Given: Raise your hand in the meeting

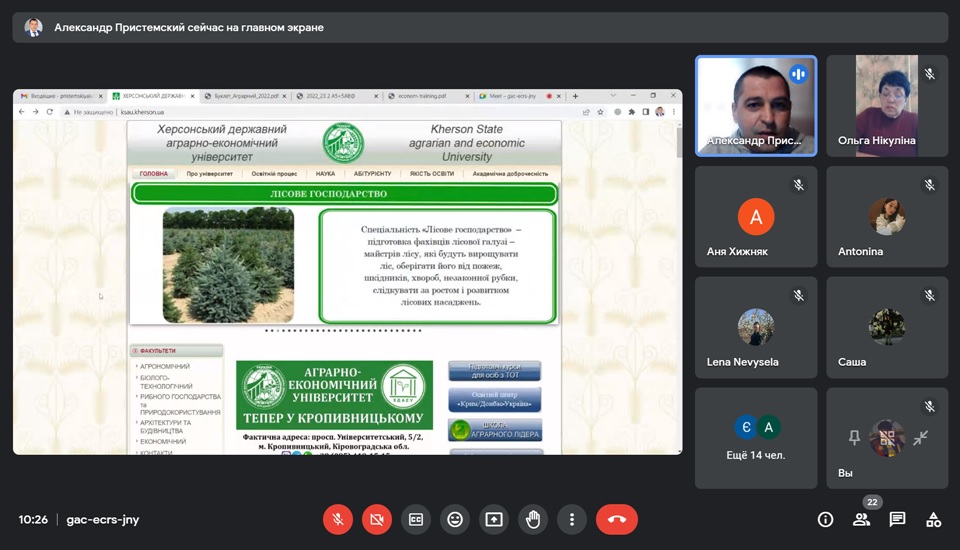Looking at the screenshot, I should (x=533, y=519).
